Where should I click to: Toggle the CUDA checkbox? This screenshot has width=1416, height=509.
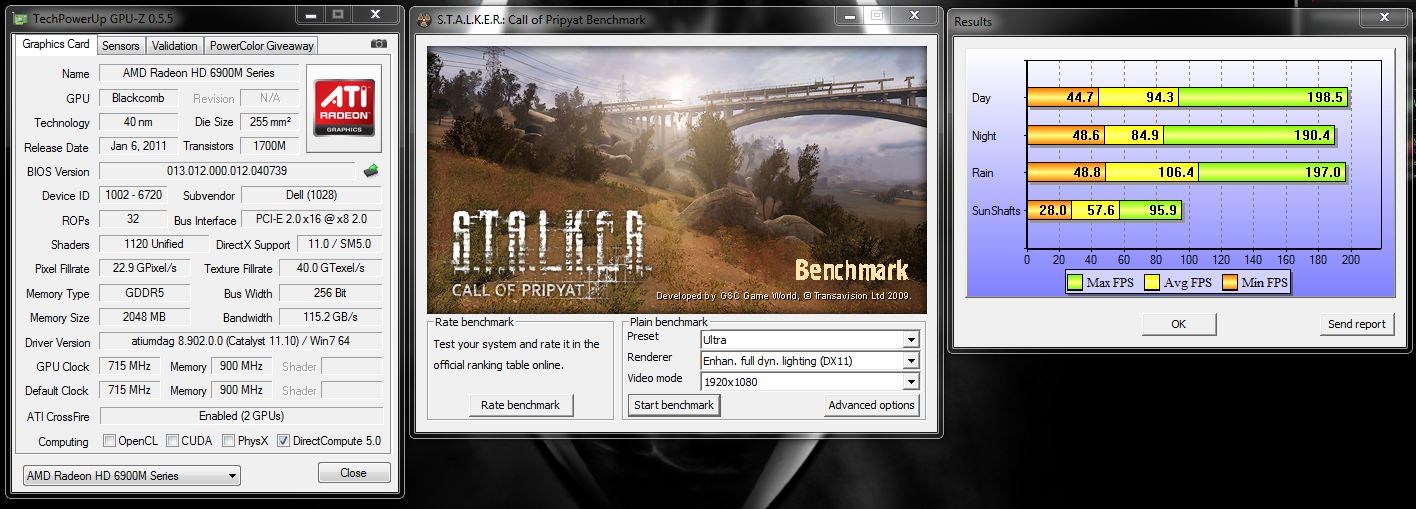(173, 440)
